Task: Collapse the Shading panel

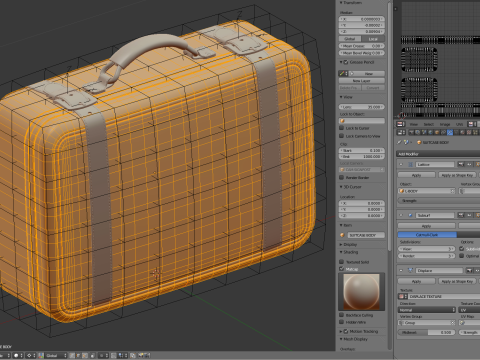Action: pos(341,252)
